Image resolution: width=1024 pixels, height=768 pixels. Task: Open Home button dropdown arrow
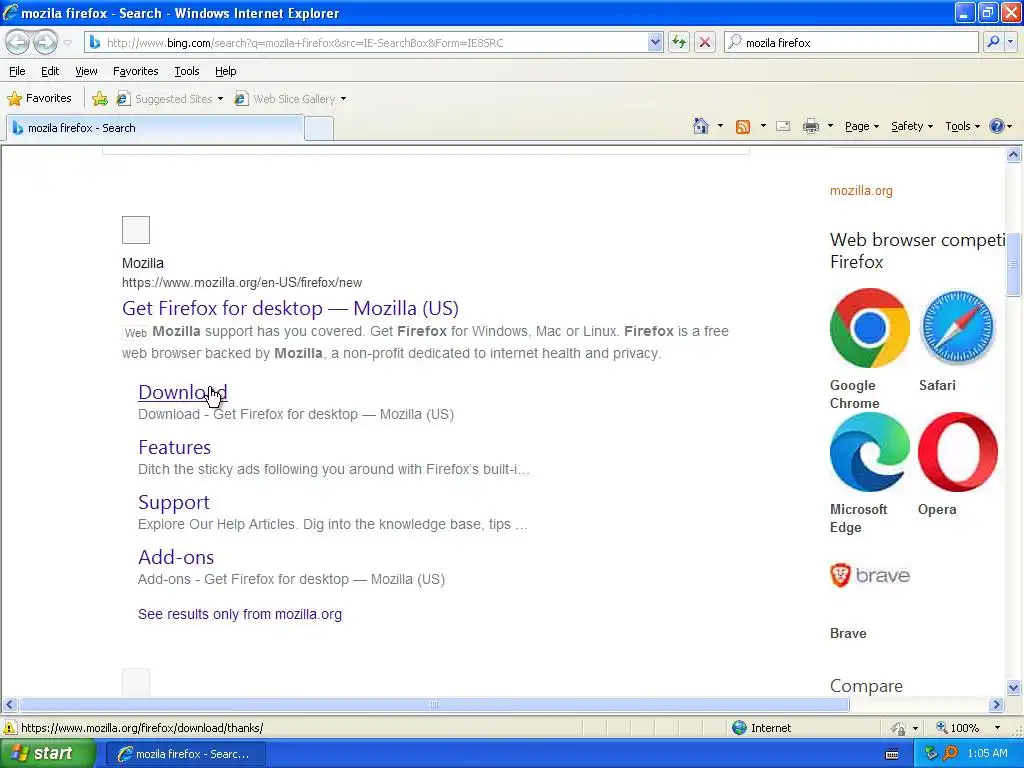[x=720, y=126]
